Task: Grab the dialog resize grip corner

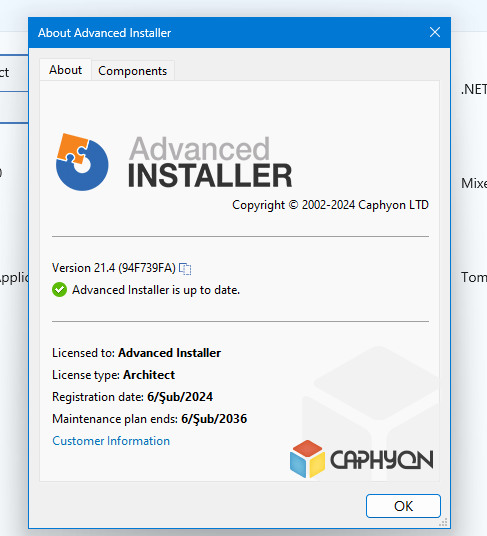Action: click(x=444, y=522)
